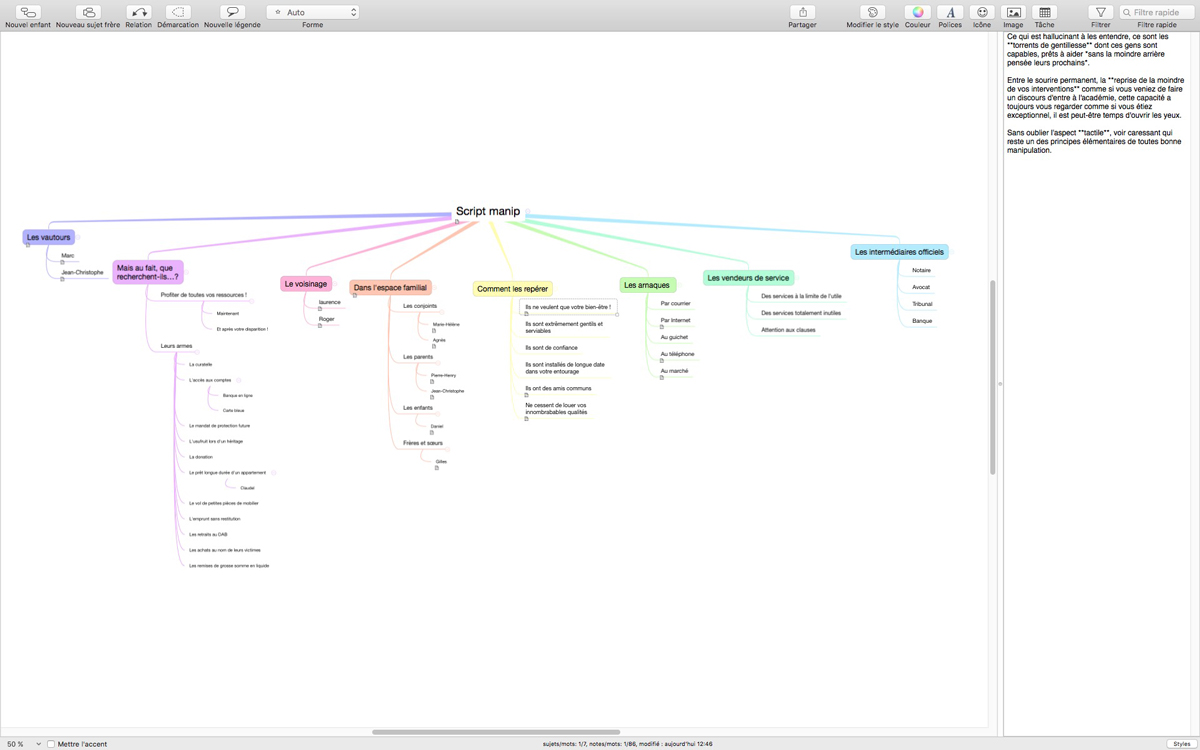This screenshot has height=750, width=1200.
Task: Select the Les vendeurs de service node
Action: click(x=748, y=277)
